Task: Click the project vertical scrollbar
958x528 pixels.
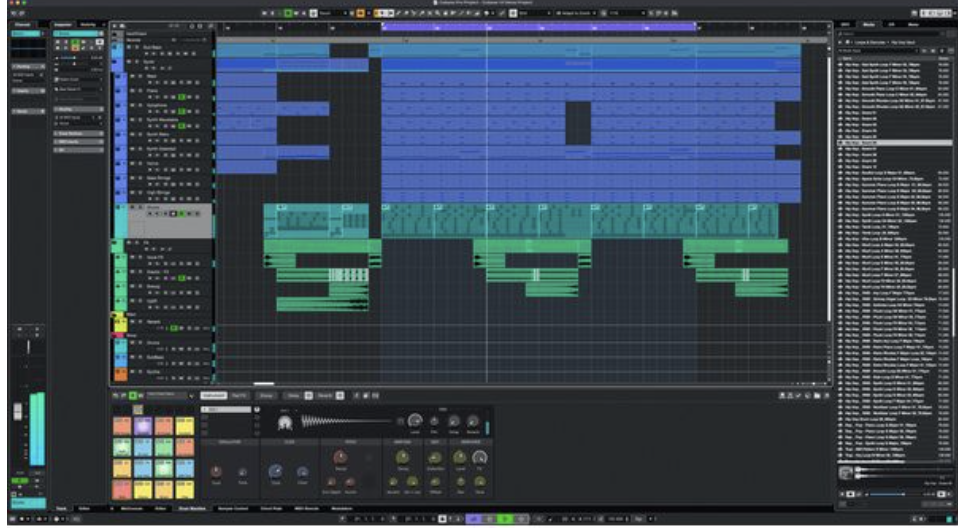Action: pyautogui.click(x=829, y=189)
